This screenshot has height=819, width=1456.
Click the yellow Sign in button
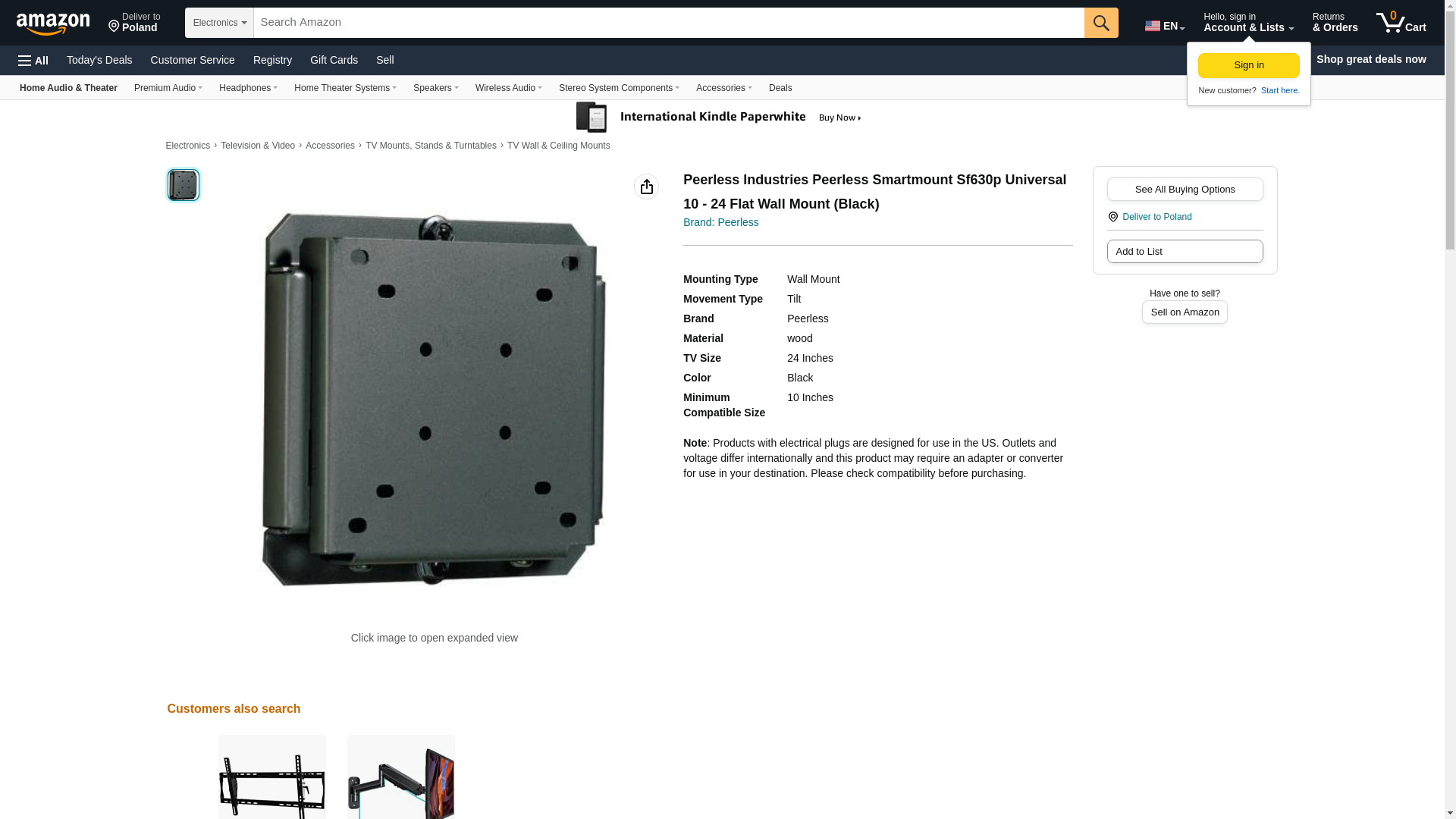point(1248,66)
